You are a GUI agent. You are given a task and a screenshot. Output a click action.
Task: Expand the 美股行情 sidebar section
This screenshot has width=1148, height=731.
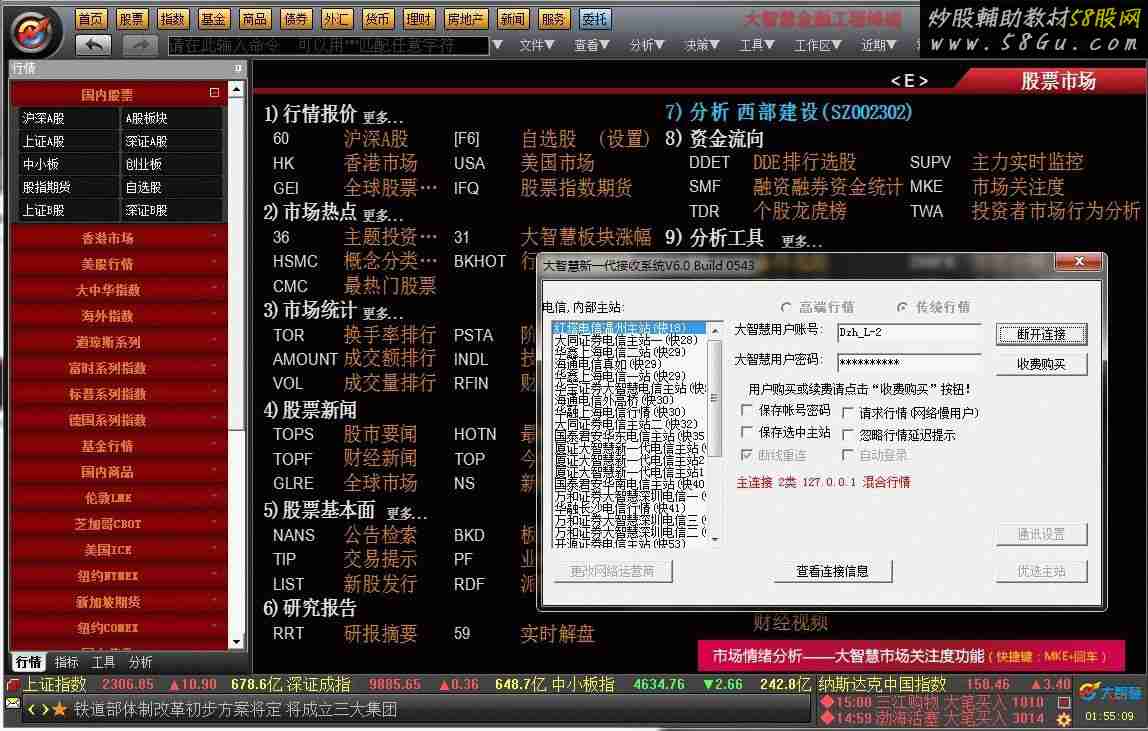pyautogui.click(x=119, y=264)
